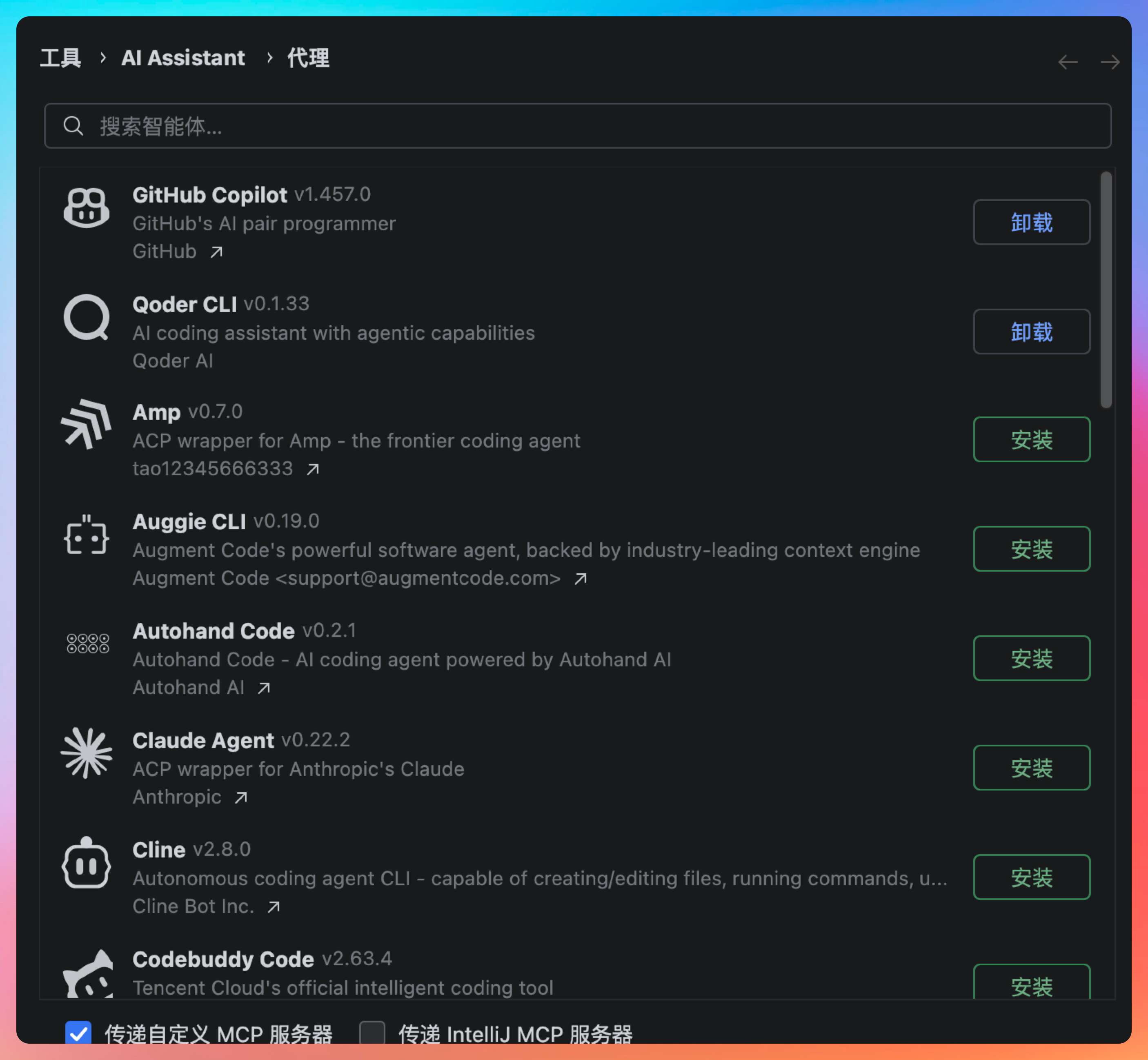
Task: Navigate forward with the right arrow
Action: (1110, 62)
